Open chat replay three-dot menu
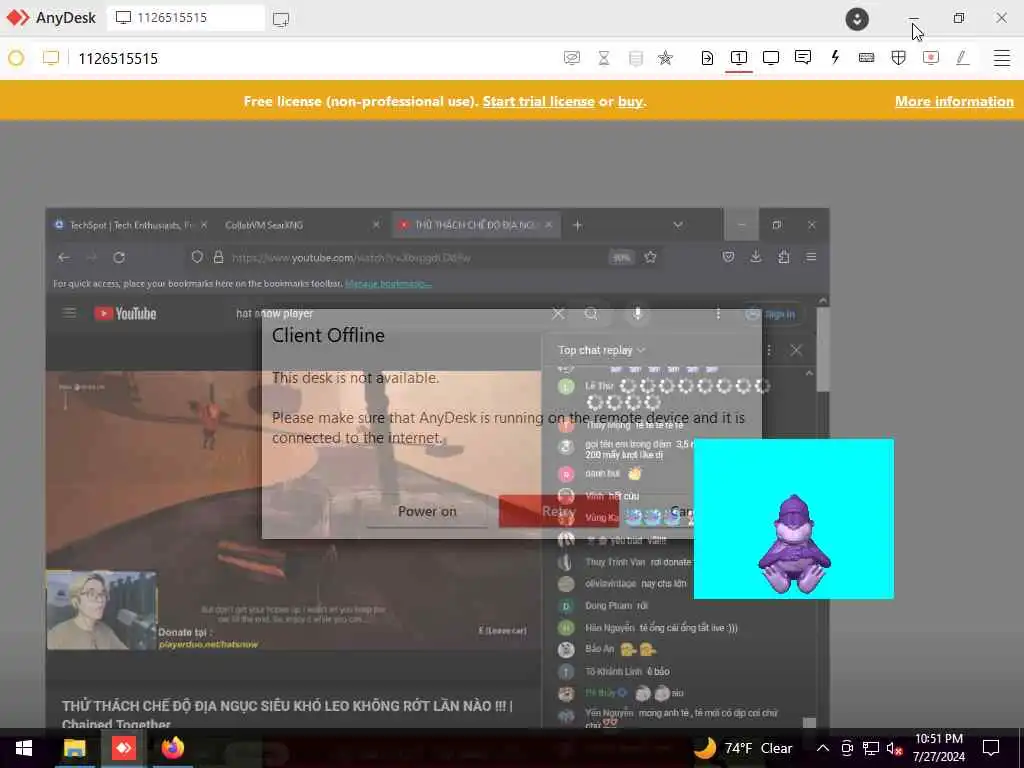The height and width of the screenshot is (768, 1024). pos(769,350)
